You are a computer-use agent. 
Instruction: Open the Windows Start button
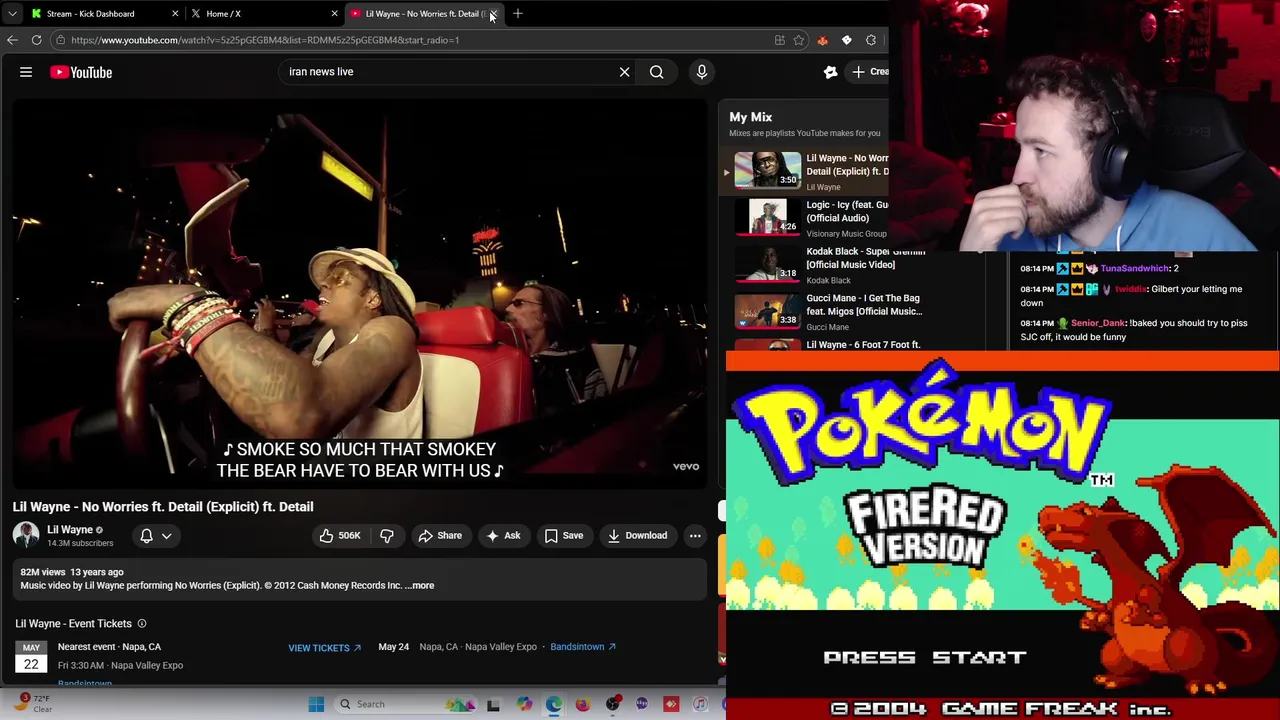click(x=316, y=704)
